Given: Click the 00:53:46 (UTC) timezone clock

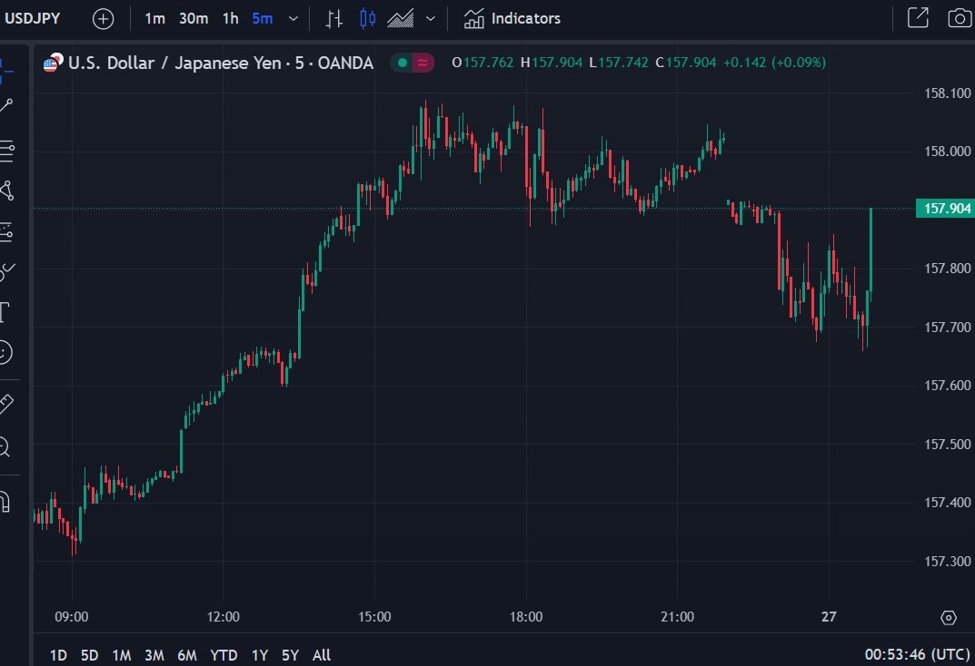Looking at the screenshot, I should coord(915,655).
